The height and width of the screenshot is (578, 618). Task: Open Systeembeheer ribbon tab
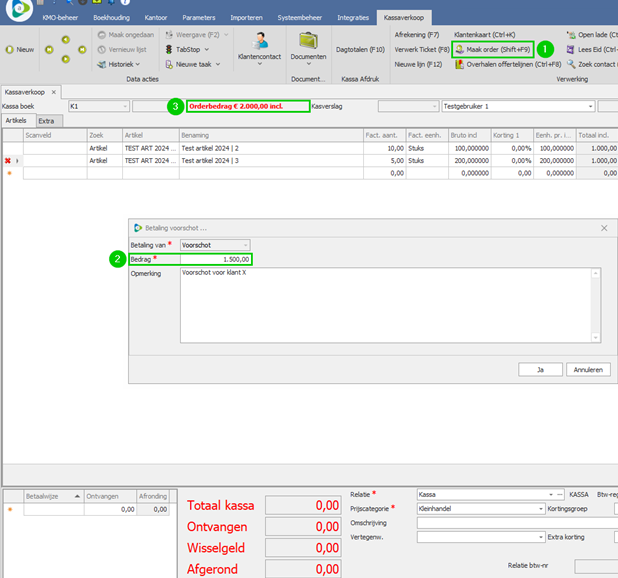(x=300, y=18)
